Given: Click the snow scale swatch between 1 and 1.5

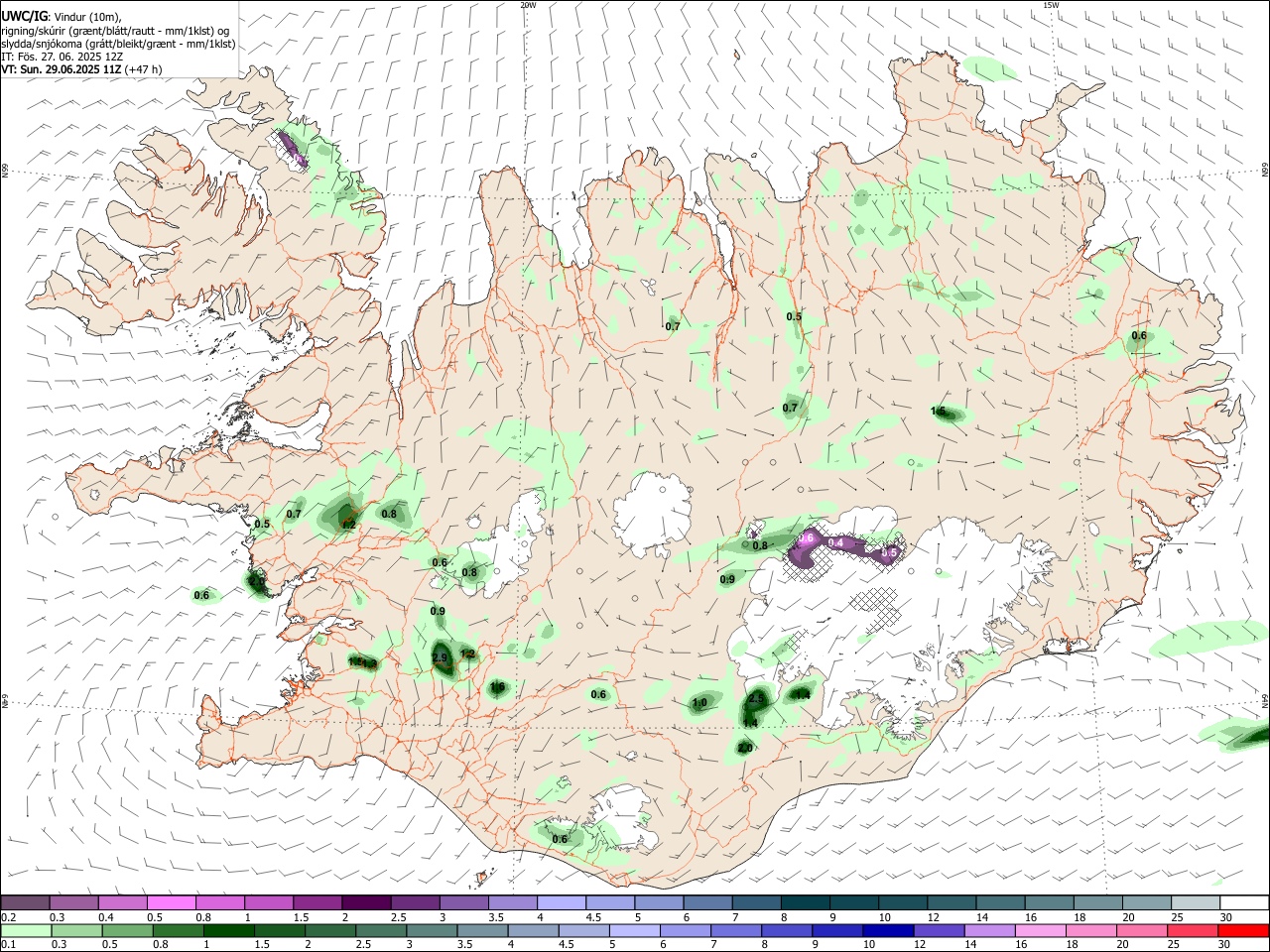Looking at the screenshot, I should [269, 902].
